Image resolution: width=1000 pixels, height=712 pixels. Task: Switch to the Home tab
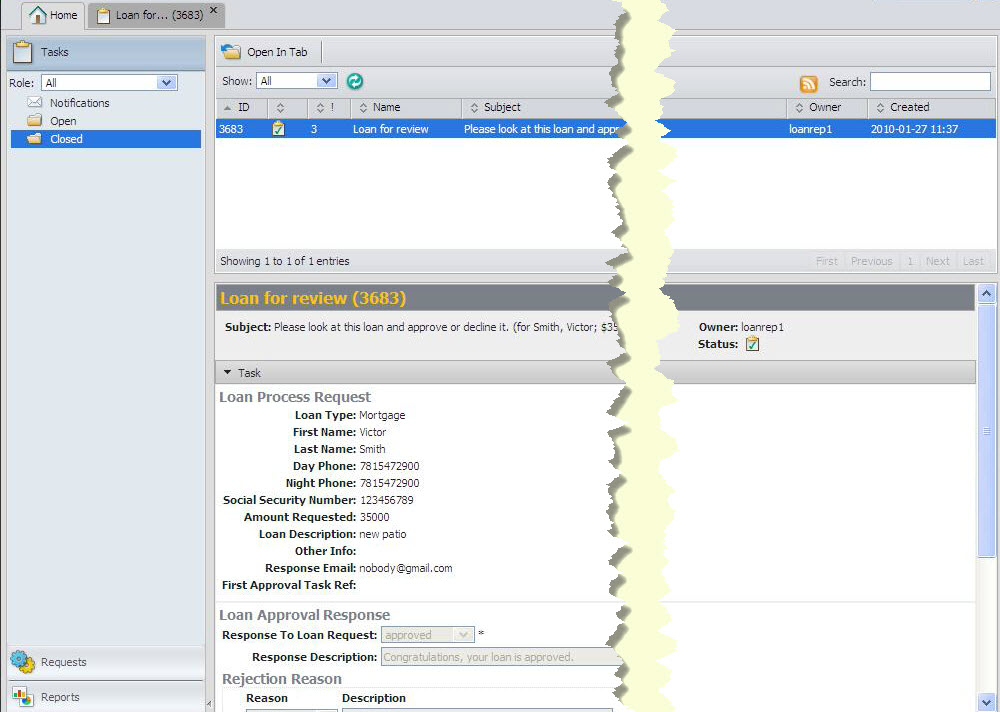pos(54,15)
